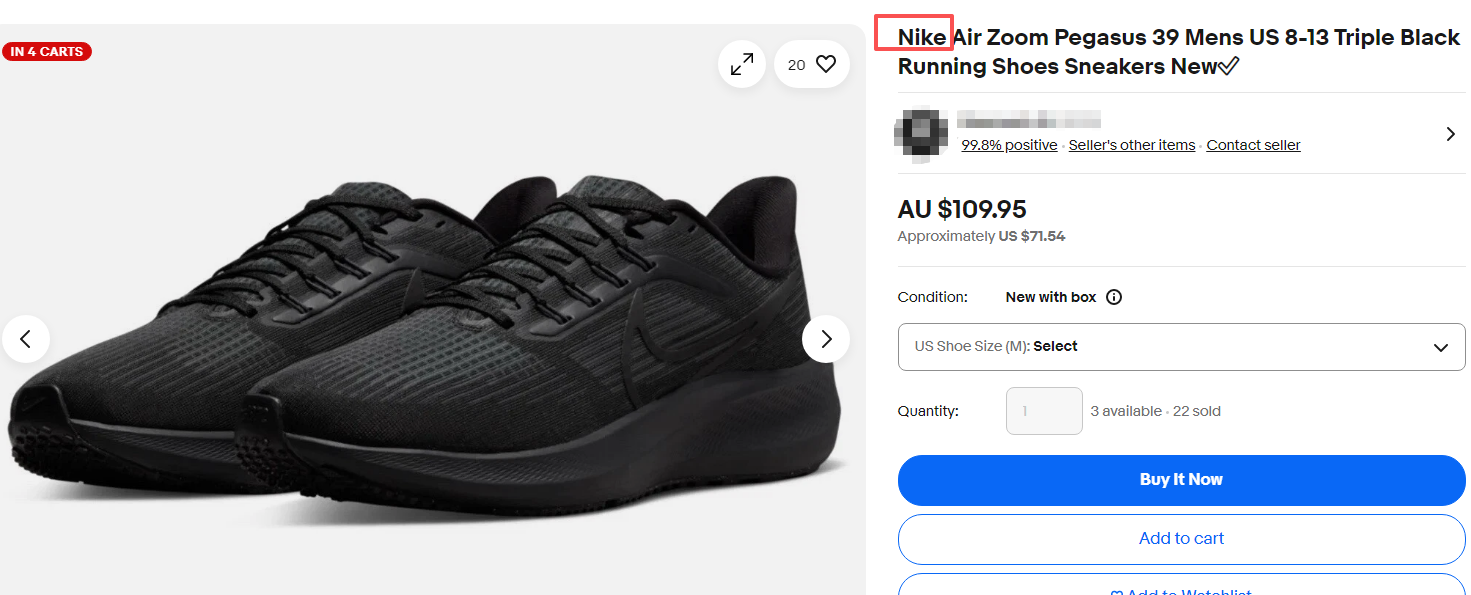Image resolution: width=1471 pixels, height=595 pixels.
Task: Click the Nike Air Zoom Pegasus title
Action: click(x=1178, y=52)
